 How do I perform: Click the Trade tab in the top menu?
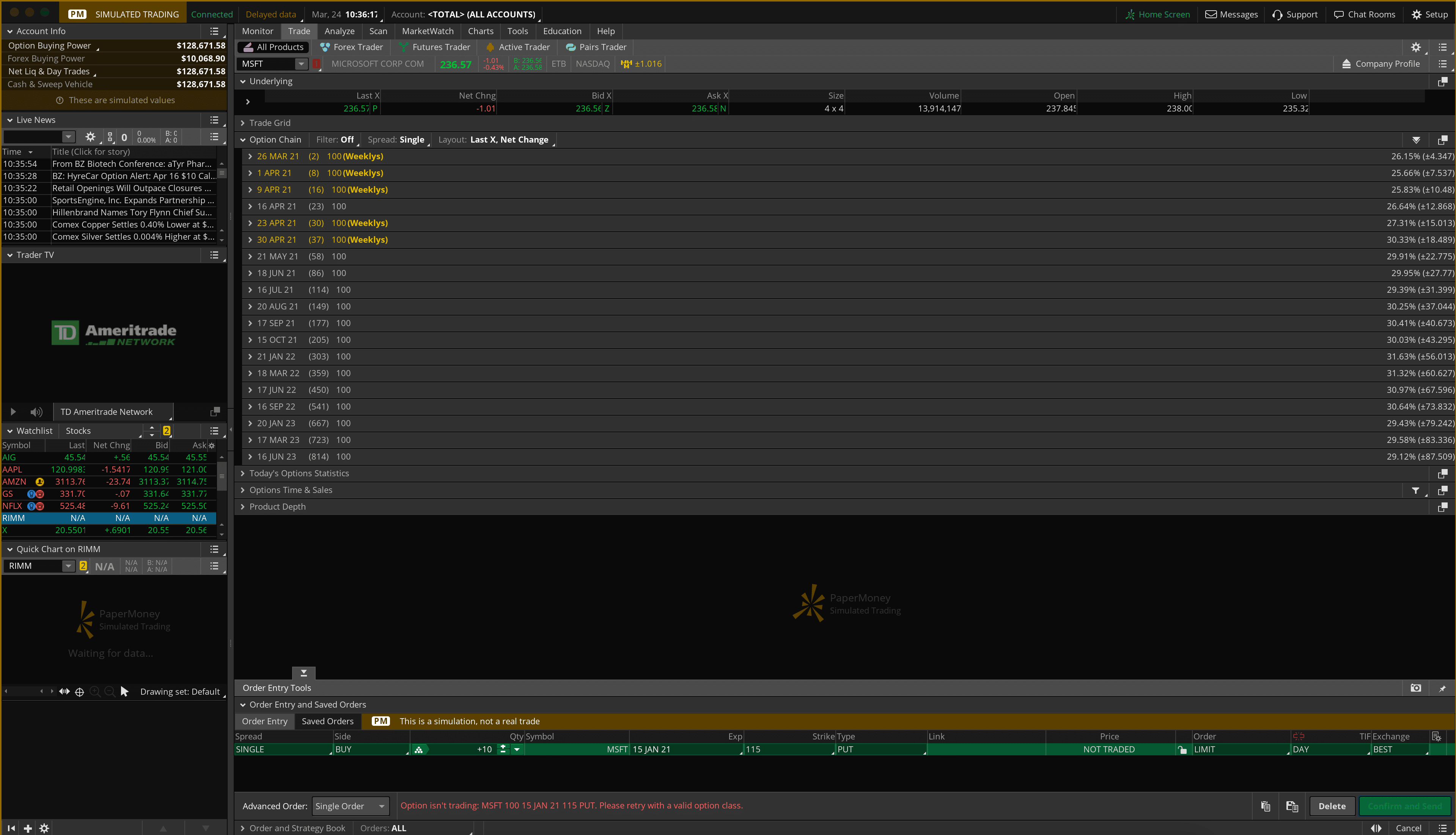point(298,31)
